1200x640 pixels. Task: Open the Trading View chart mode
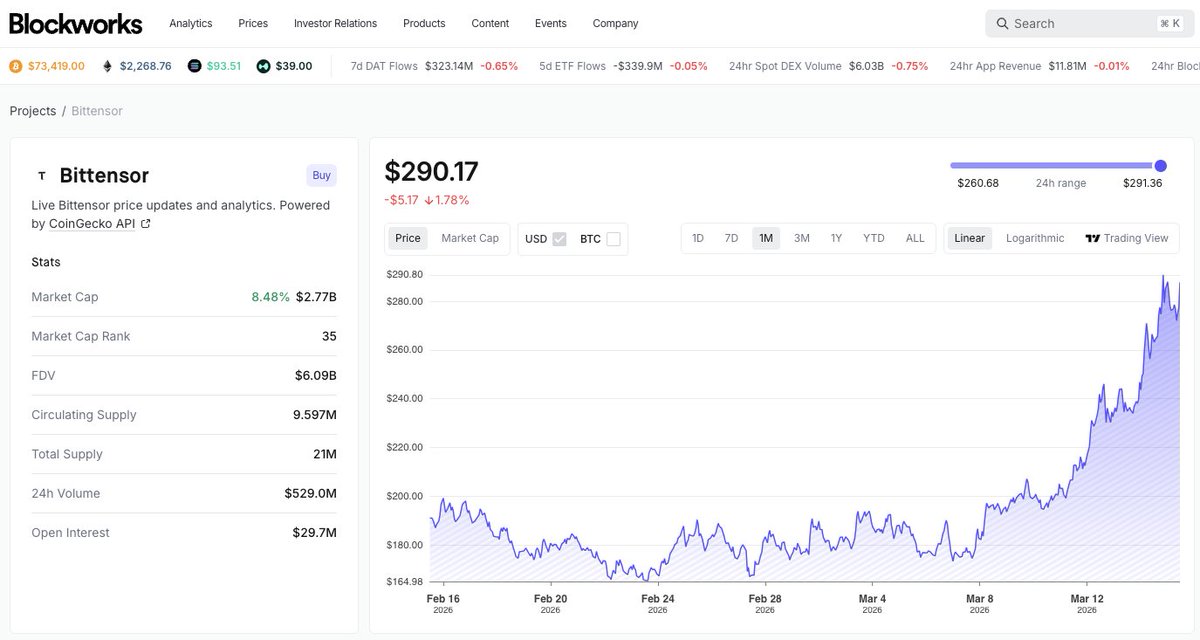pos(1127,238)
